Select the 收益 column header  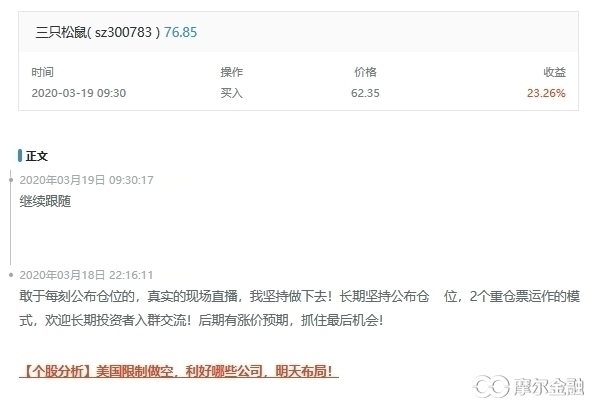(554, 72)
